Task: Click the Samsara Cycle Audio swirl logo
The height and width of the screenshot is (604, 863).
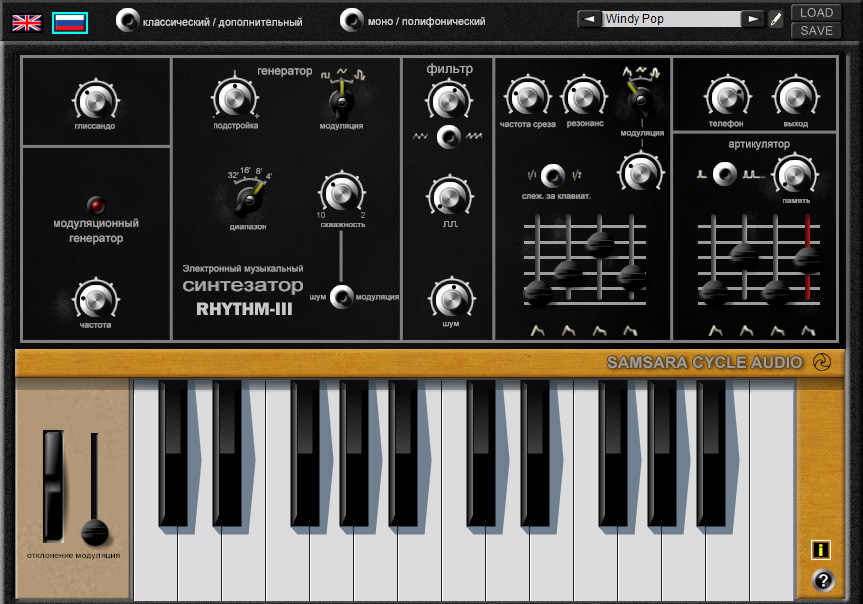Action: [822, 362]
